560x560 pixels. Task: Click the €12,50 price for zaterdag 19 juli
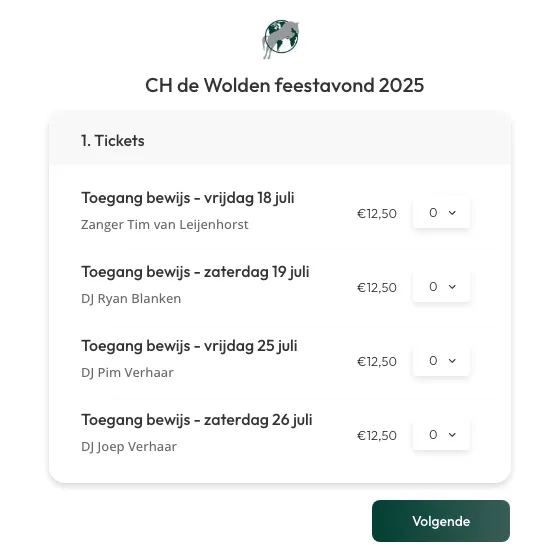click(377, 288)
